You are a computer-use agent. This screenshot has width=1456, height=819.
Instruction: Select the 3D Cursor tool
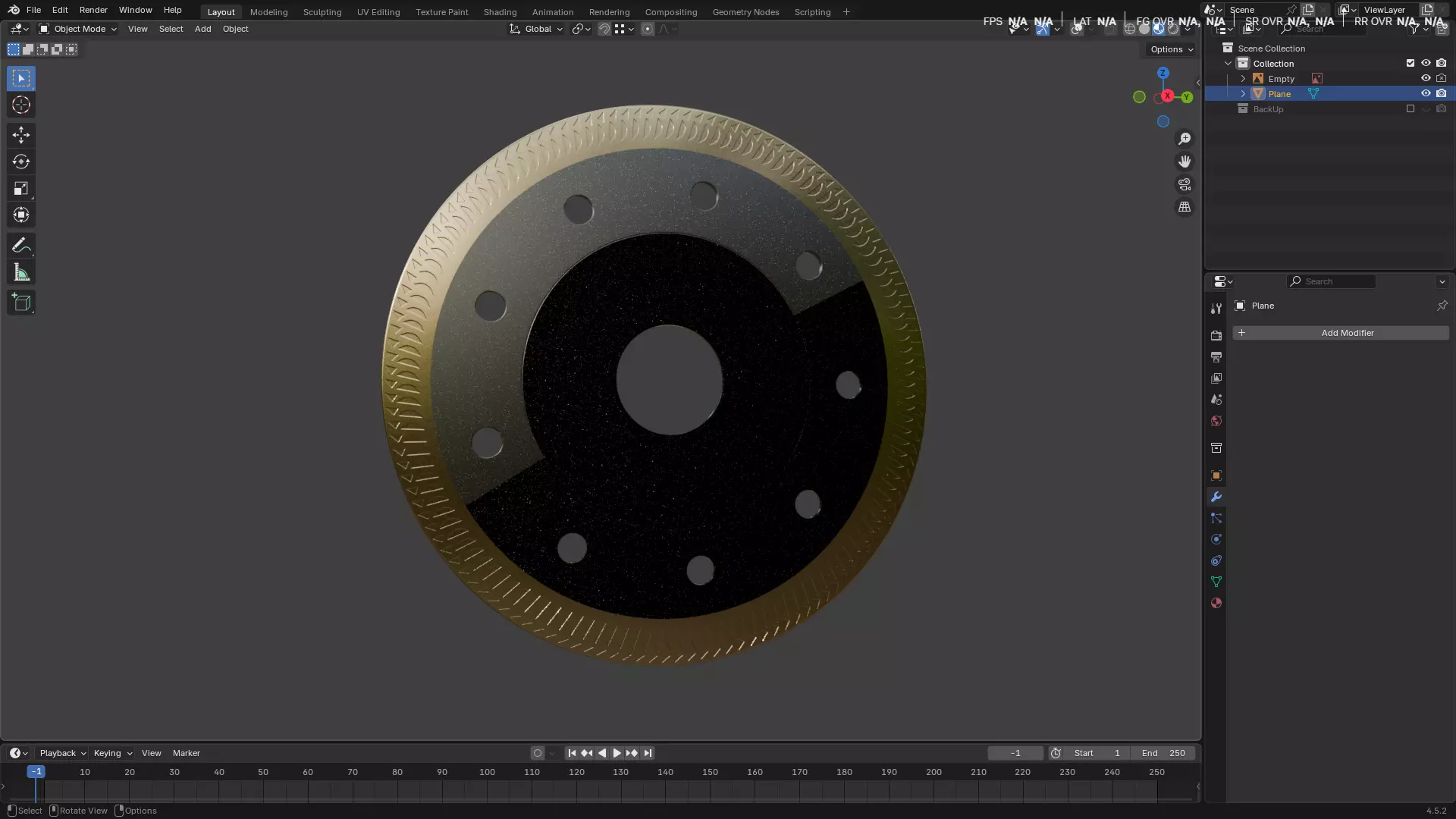click(21, 105)
